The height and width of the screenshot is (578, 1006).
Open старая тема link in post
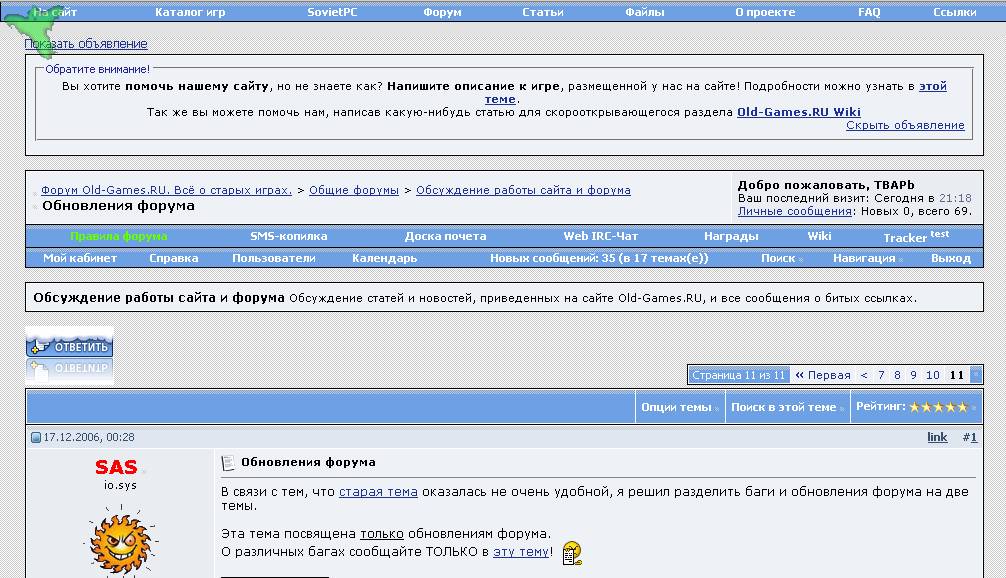[x=378, y=492]
